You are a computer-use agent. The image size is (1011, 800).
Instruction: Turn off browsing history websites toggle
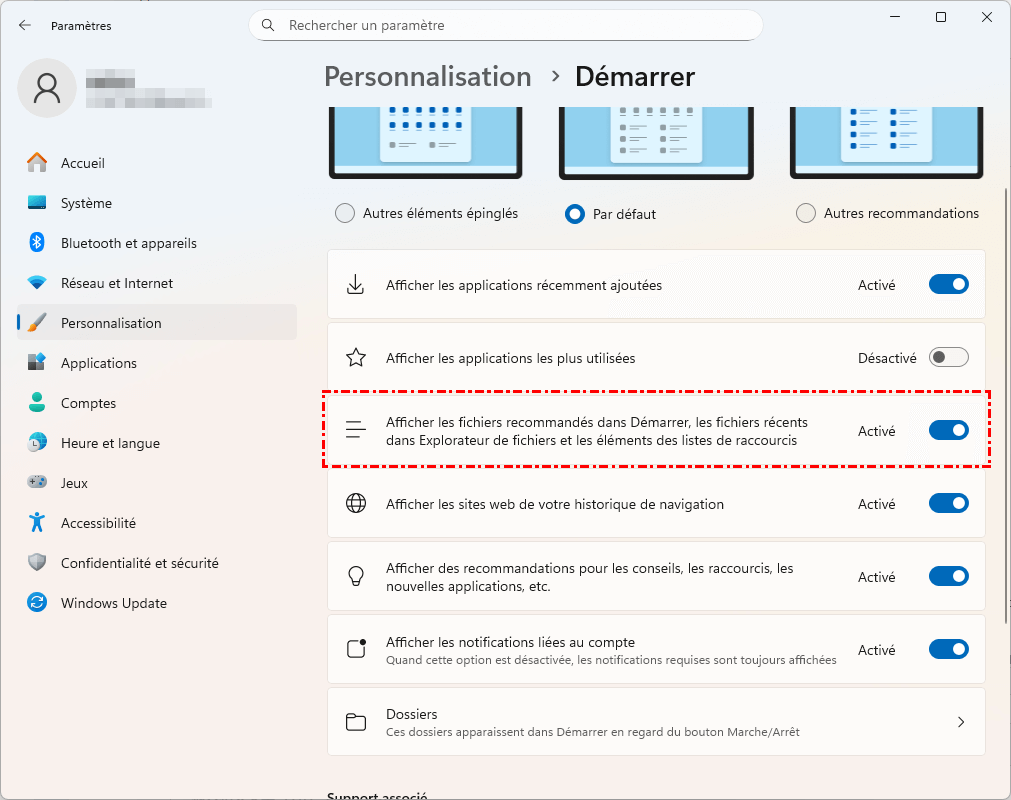click(x=948, y=504)
